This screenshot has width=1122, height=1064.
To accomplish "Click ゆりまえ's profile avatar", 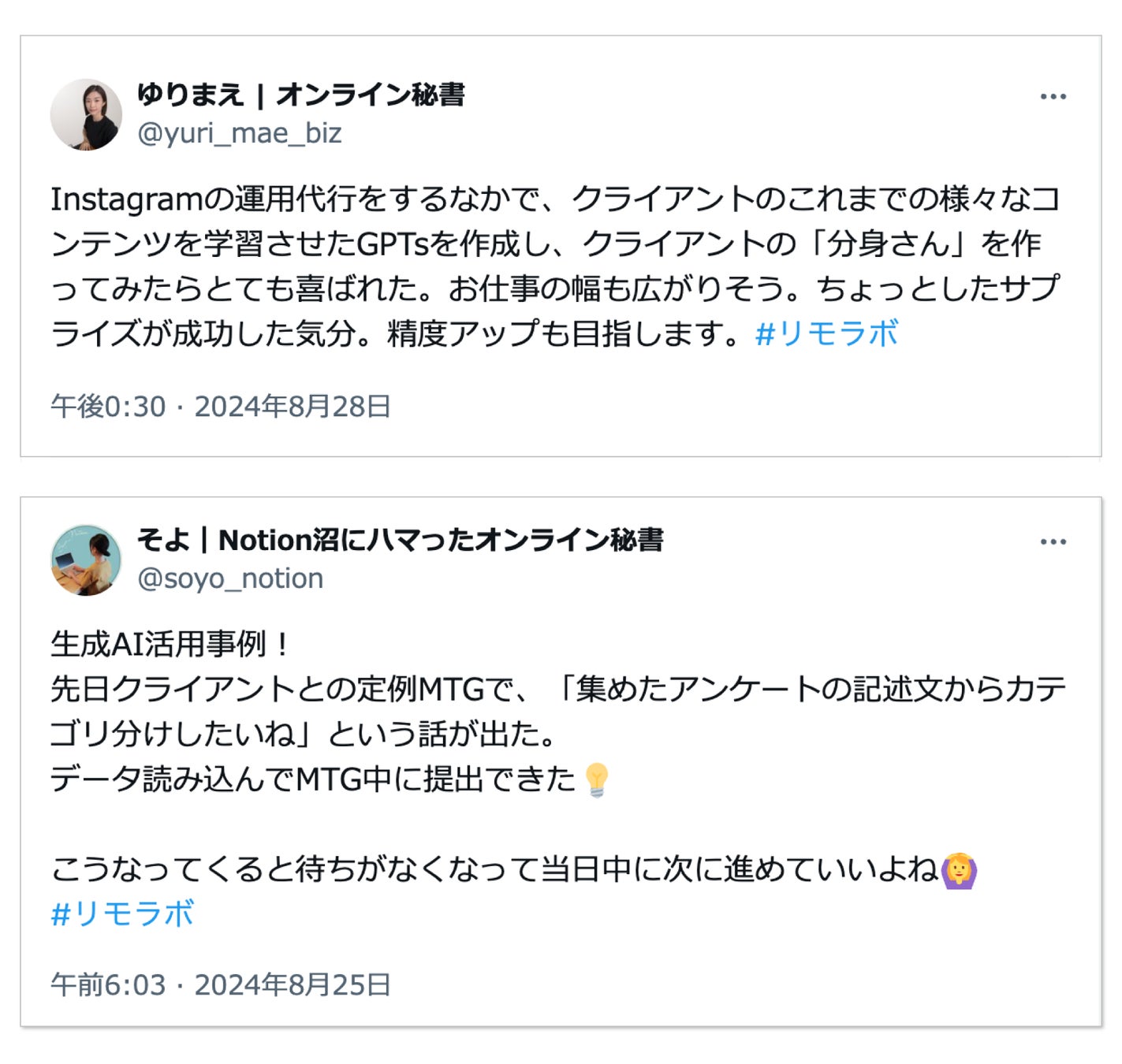I will click(86, 115).
